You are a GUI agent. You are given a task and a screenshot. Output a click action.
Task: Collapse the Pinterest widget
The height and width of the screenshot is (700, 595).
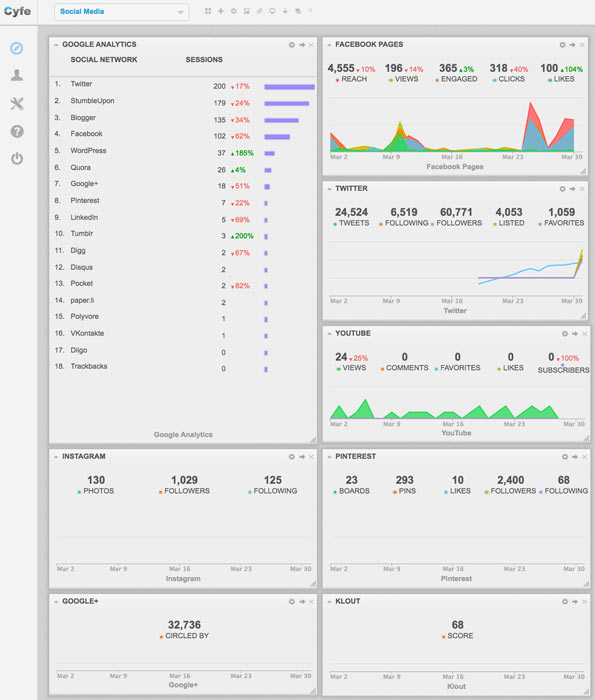click(x=329, y=457)
